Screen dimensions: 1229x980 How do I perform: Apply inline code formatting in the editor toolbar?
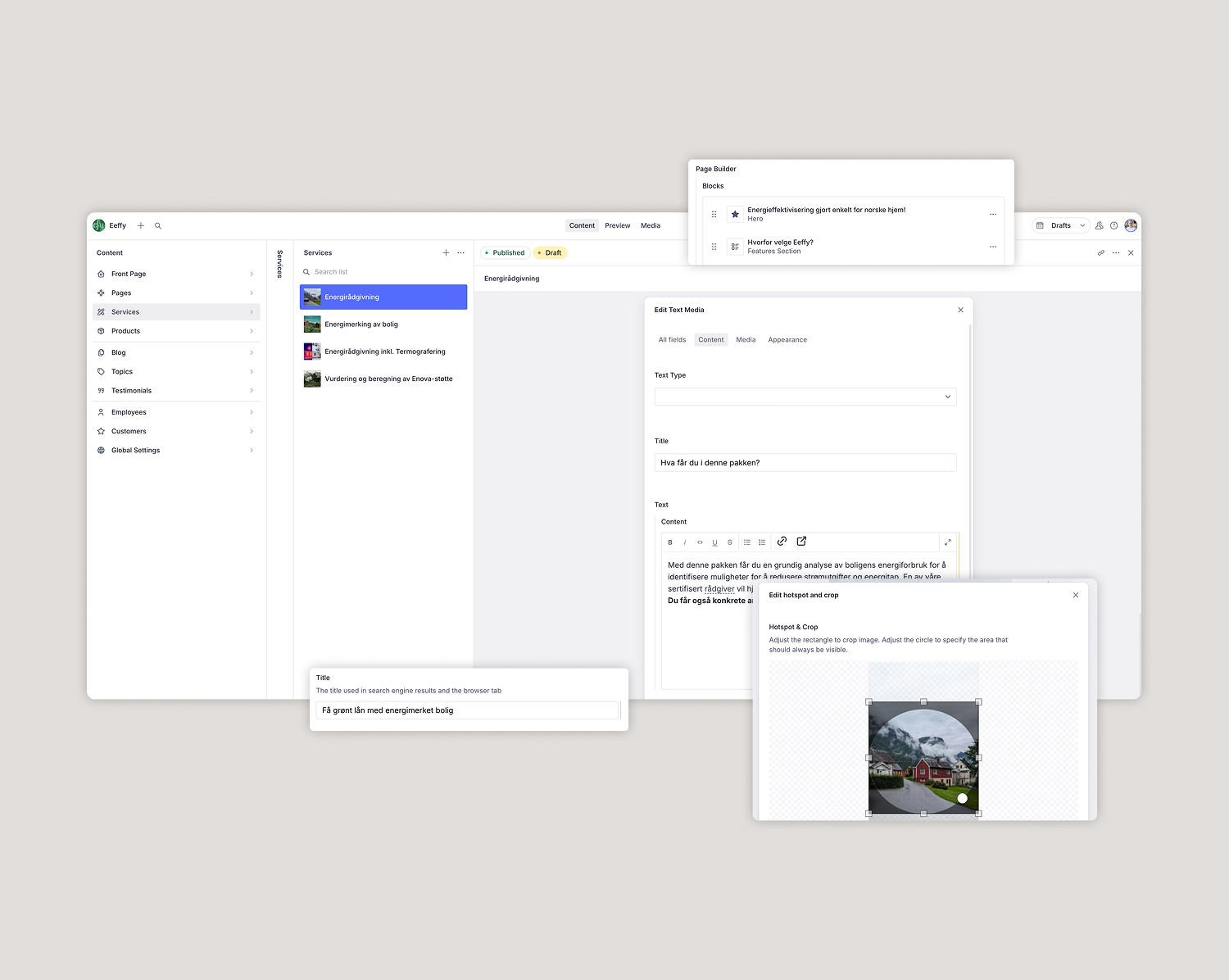(700, 542)
